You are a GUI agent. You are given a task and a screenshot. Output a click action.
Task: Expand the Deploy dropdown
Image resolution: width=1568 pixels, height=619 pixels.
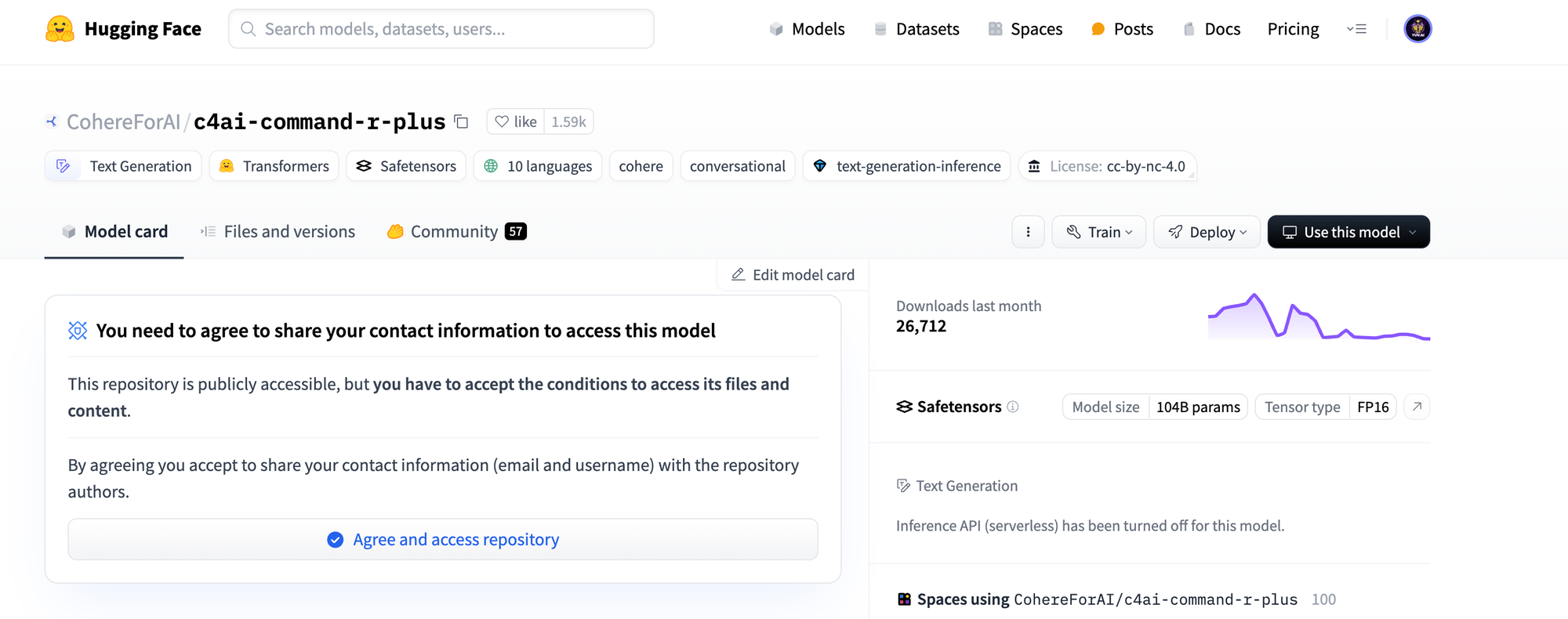click(1207, 232)
